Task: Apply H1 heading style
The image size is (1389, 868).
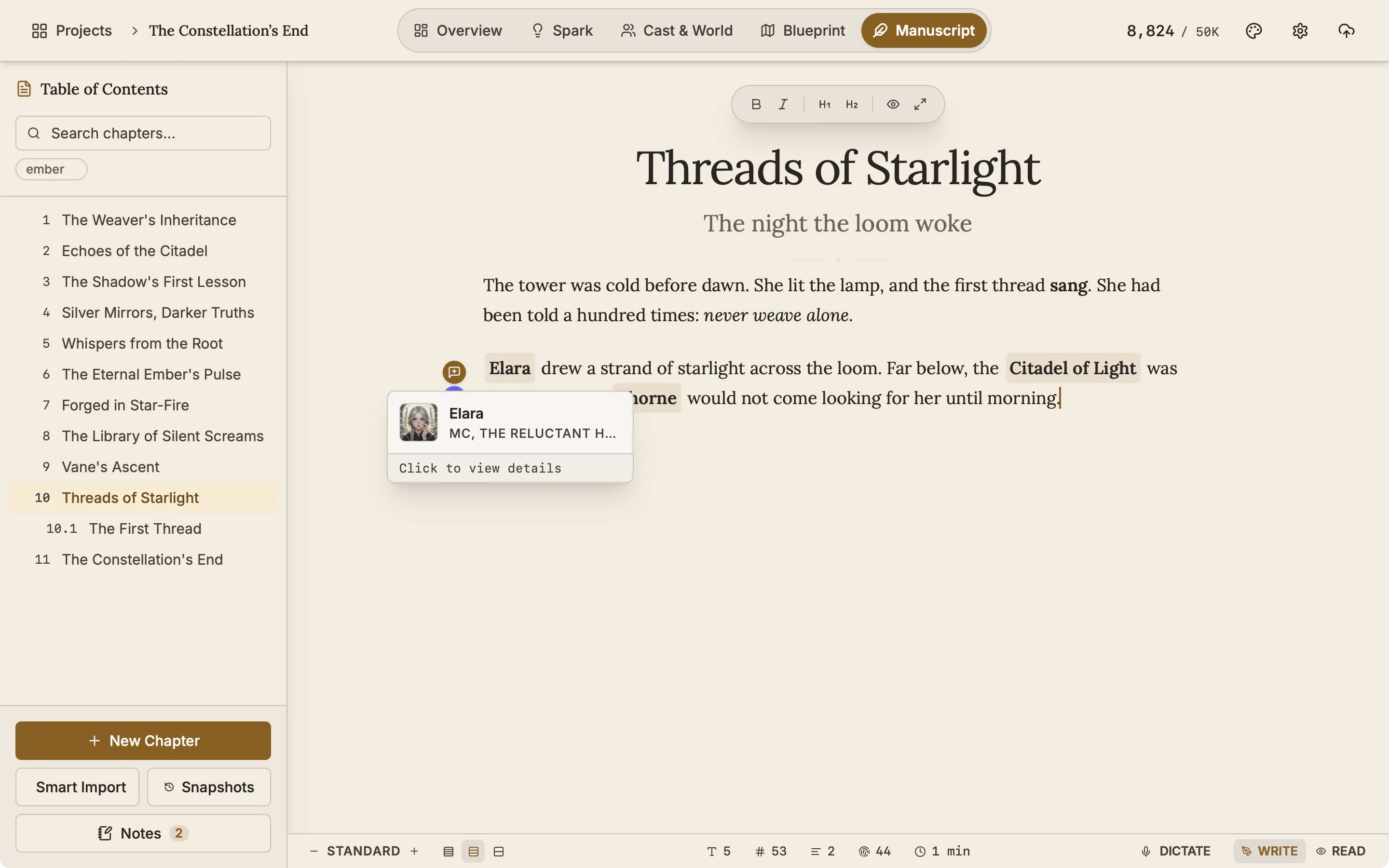Action: pos(824,105)
